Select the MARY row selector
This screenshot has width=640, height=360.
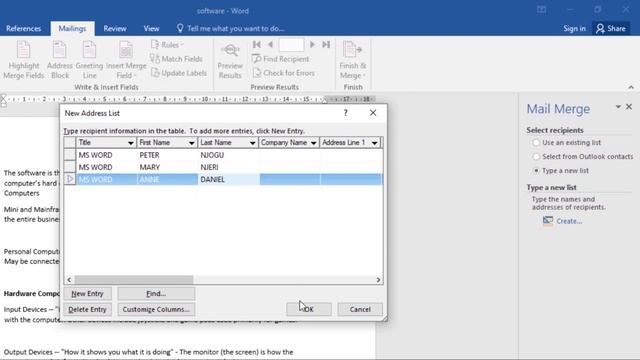pos(70,167)
